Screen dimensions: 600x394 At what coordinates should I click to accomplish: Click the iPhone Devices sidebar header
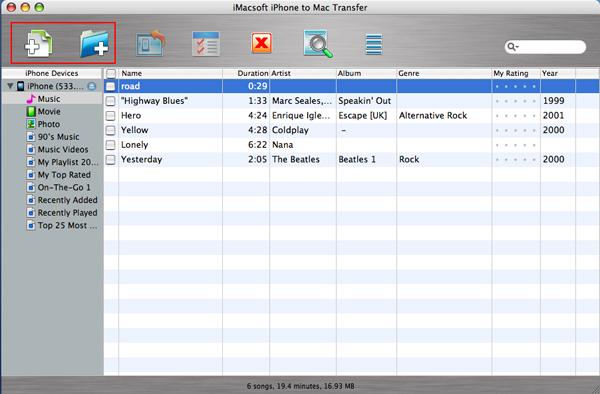[52, 73]
